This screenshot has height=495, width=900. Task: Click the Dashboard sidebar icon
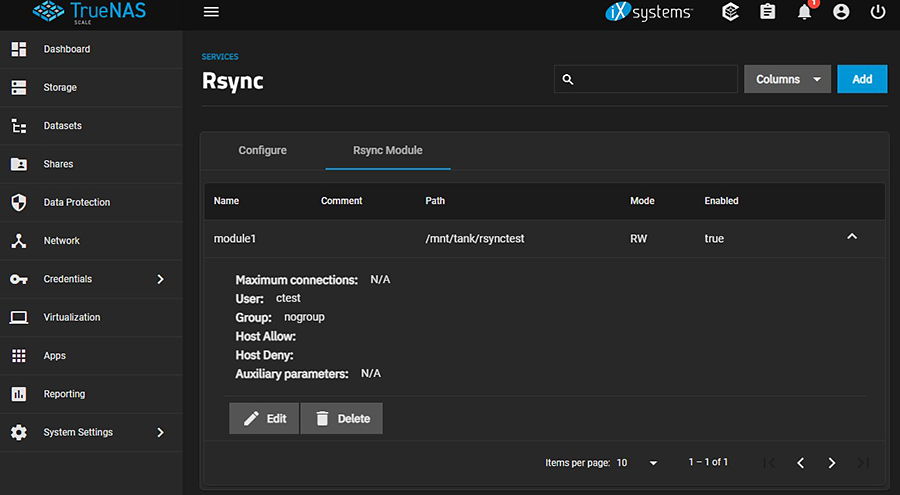[x=19, y=49]
